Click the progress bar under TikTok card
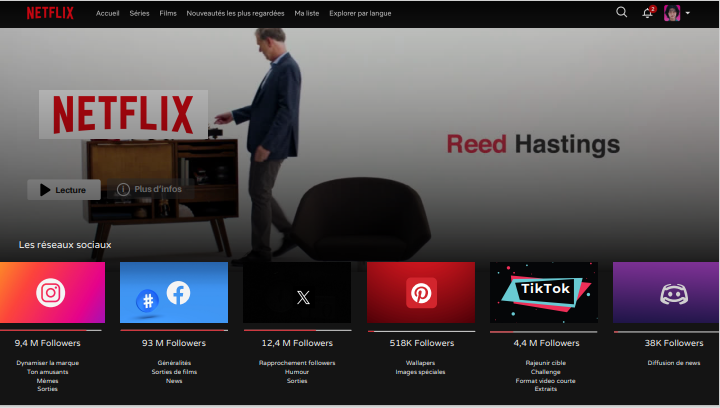The width and height of the screenshot is (720, 408). (544, 331)
